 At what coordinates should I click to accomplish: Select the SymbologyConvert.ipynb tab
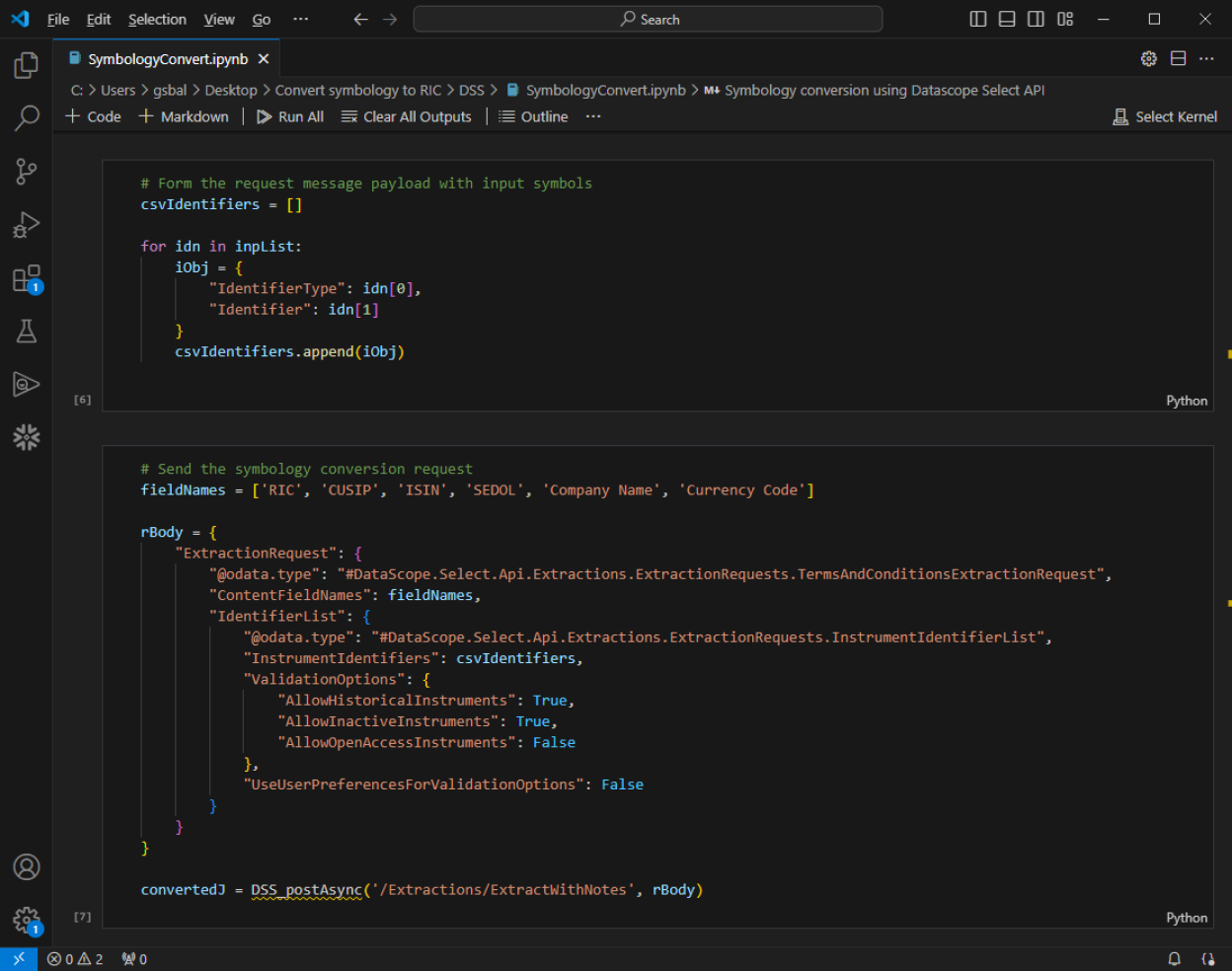pyautogui.click(x=167, y=59)
